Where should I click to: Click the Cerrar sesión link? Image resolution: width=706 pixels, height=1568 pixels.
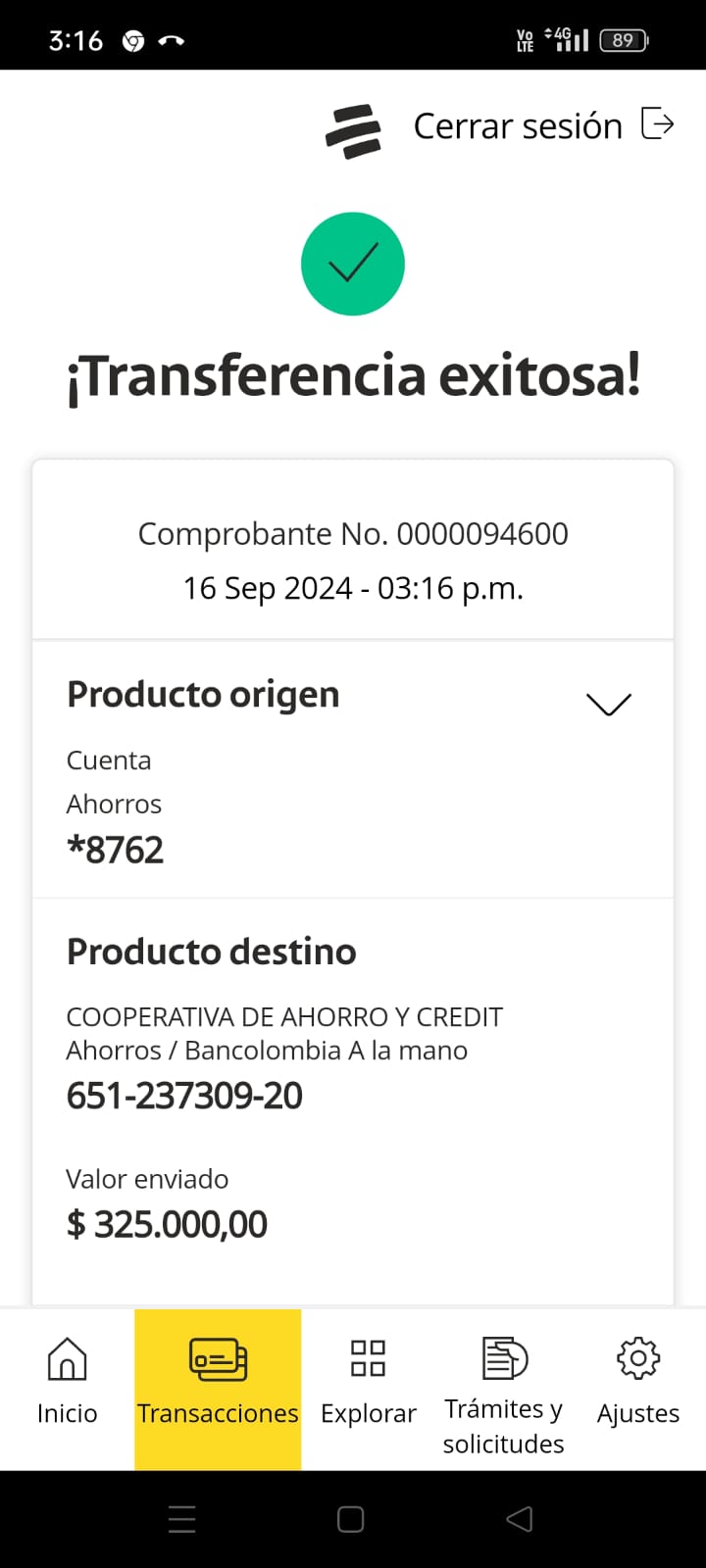point(518,126)
